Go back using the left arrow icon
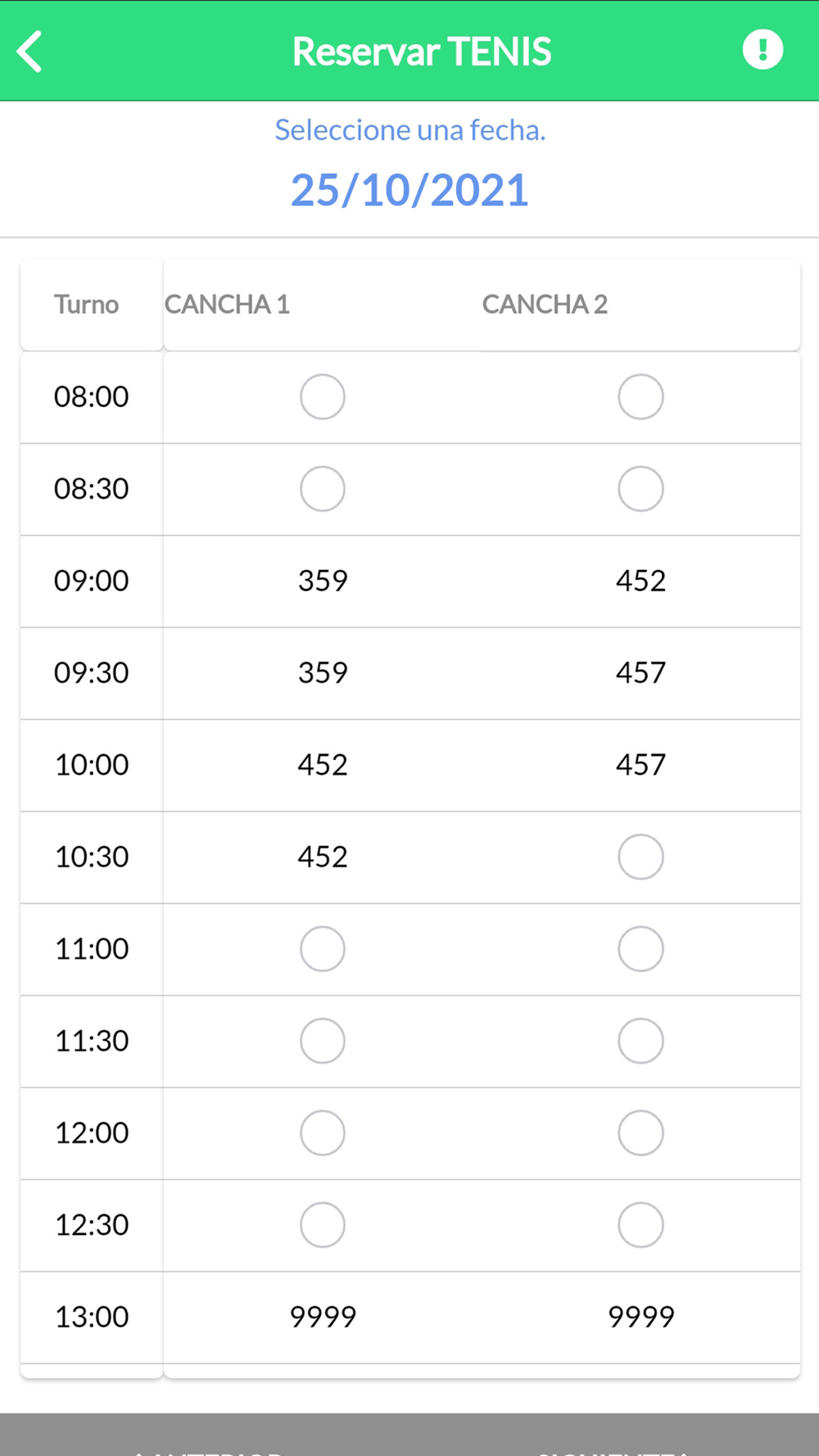 [29, 52]
